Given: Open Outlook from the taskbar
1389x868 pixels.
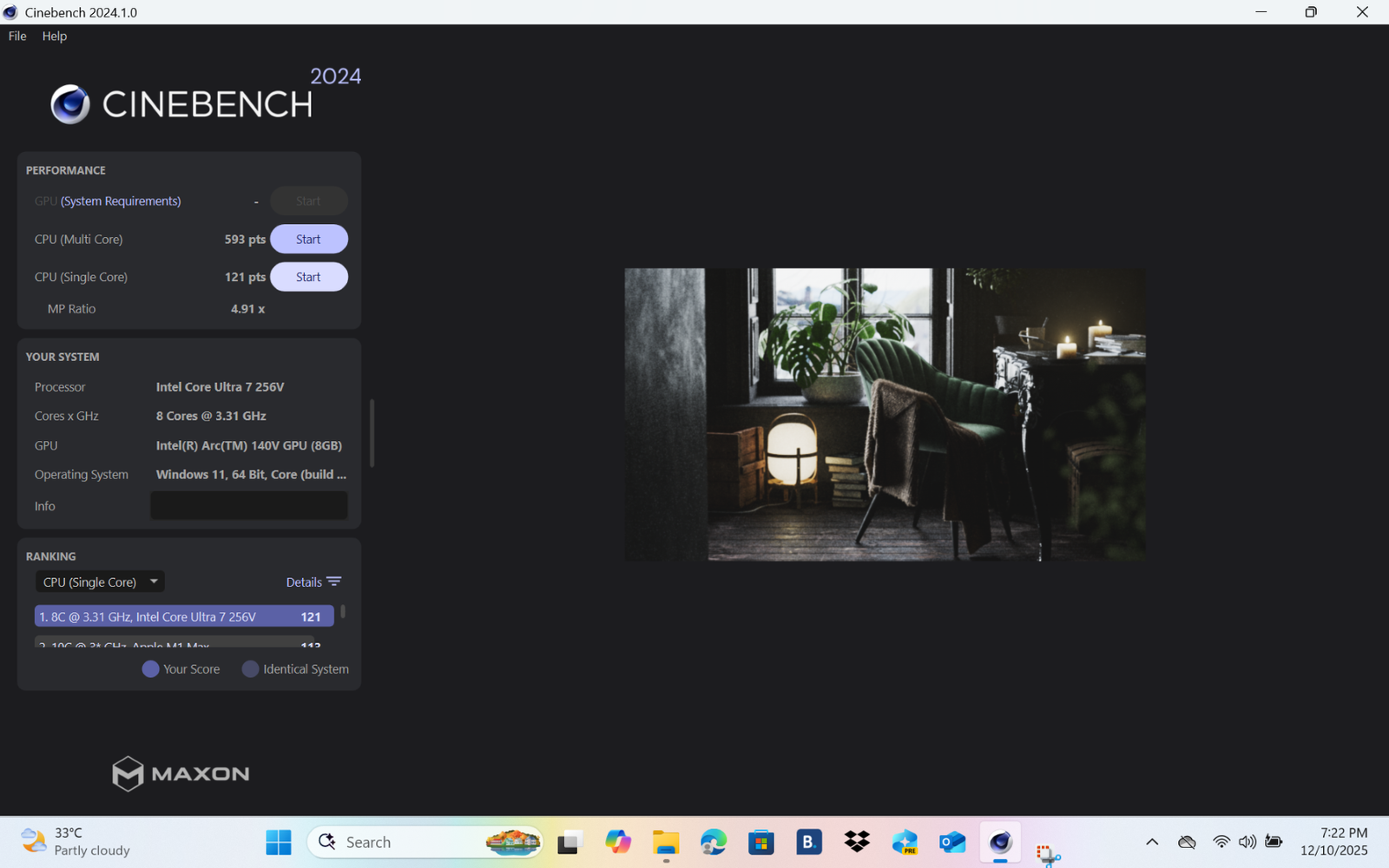Looking at the screenshot, I should coord(952,842).
